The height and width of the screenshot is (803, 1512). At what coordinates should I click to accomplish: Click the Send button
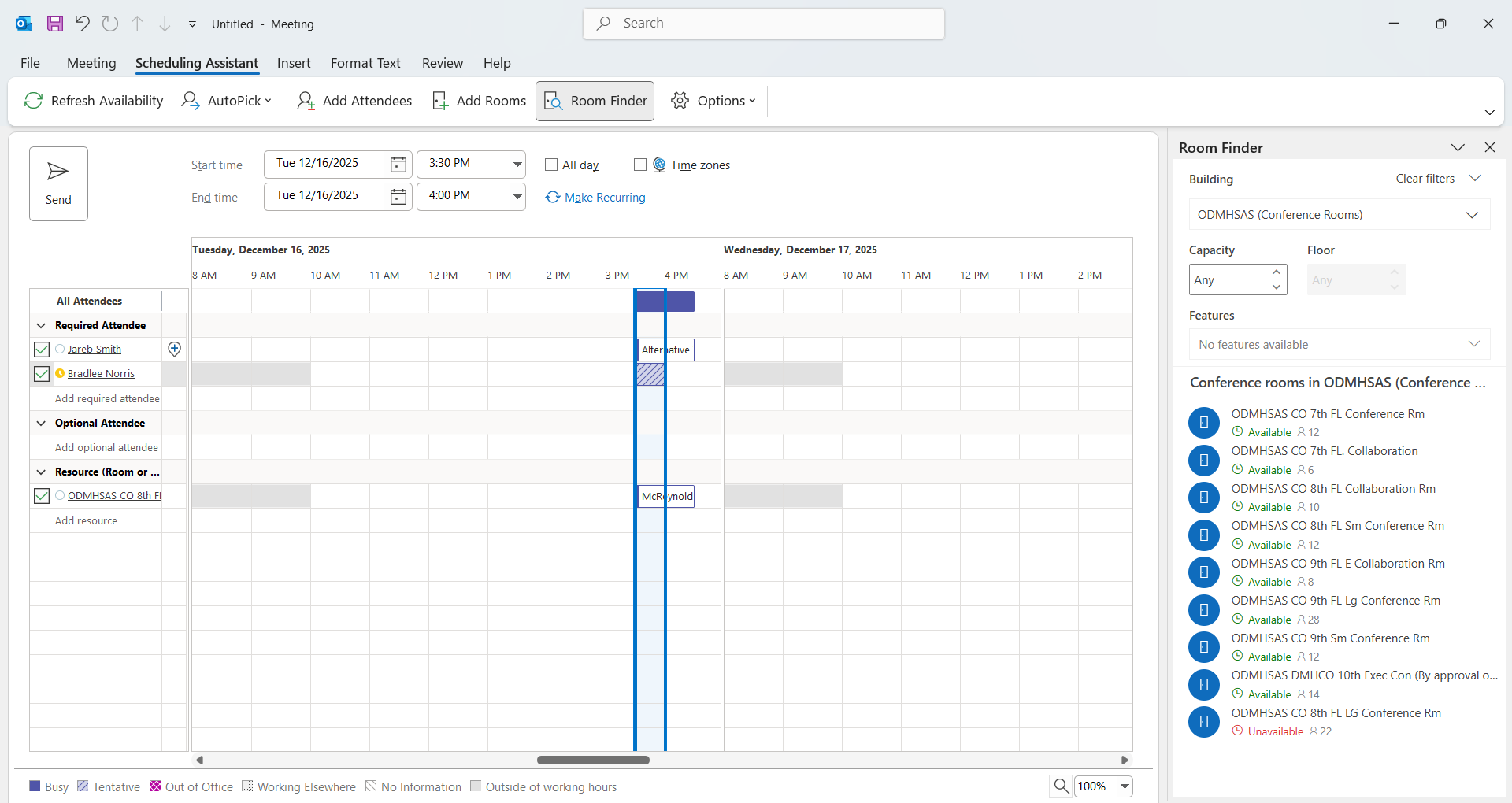click(58, 183)
